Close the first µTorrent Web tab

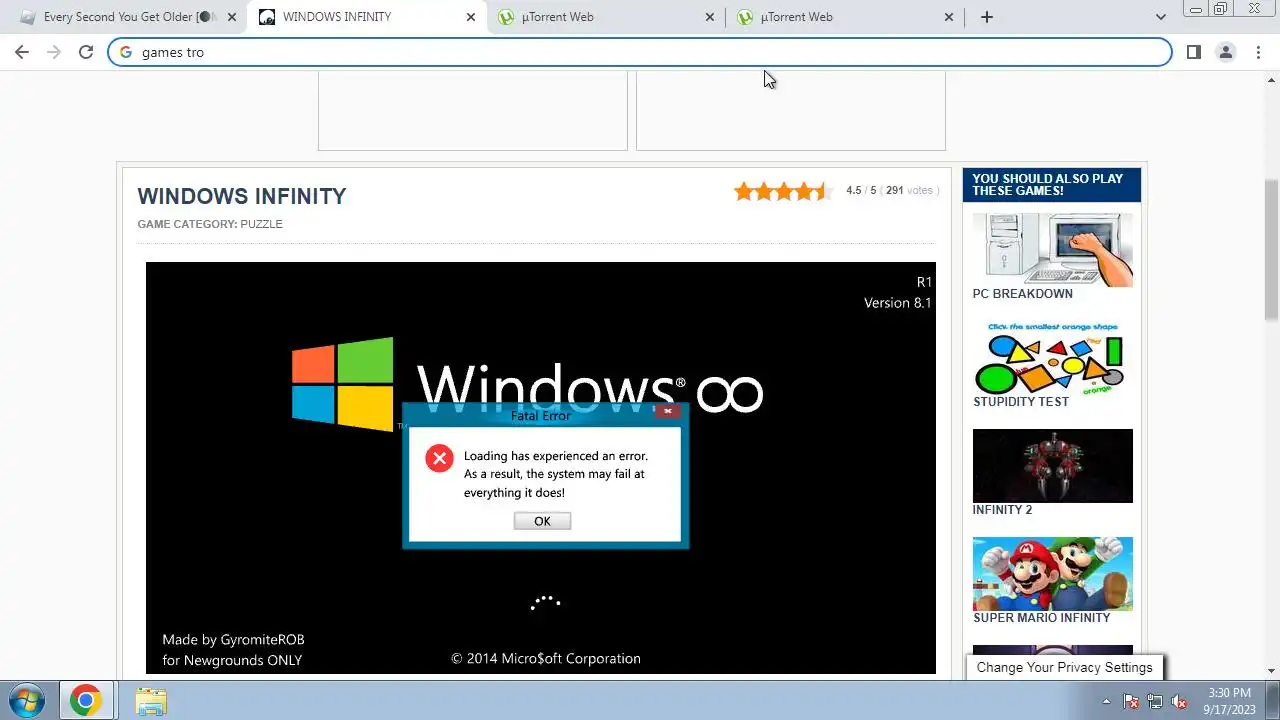pyautogui.click(x=710, y=17)
